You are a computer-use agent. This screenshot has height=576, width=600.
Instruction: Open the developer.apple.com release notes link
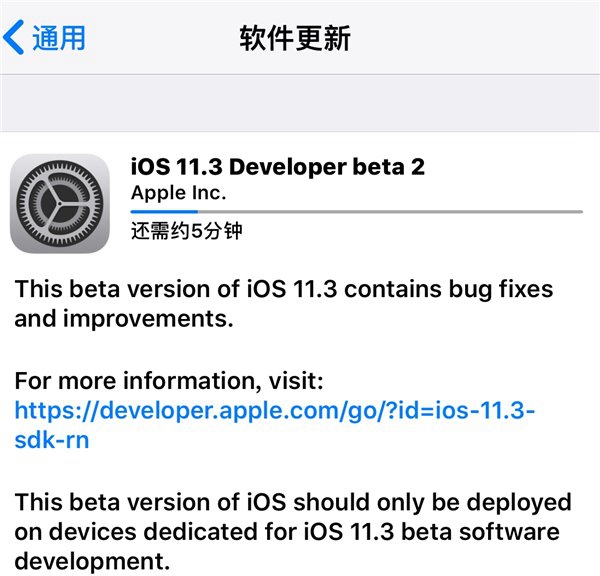click(275, 412)
